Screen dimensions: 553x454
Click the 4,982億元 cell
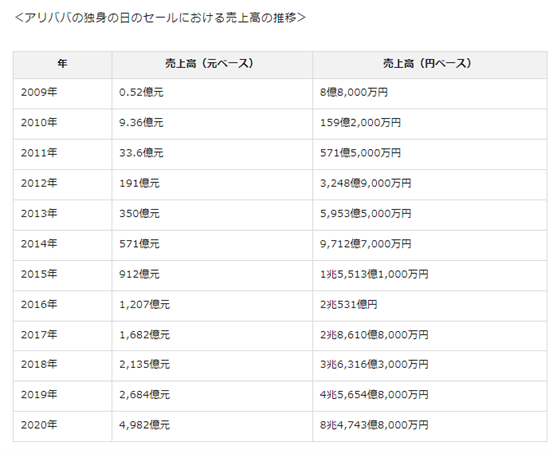(x=212, y=426)
